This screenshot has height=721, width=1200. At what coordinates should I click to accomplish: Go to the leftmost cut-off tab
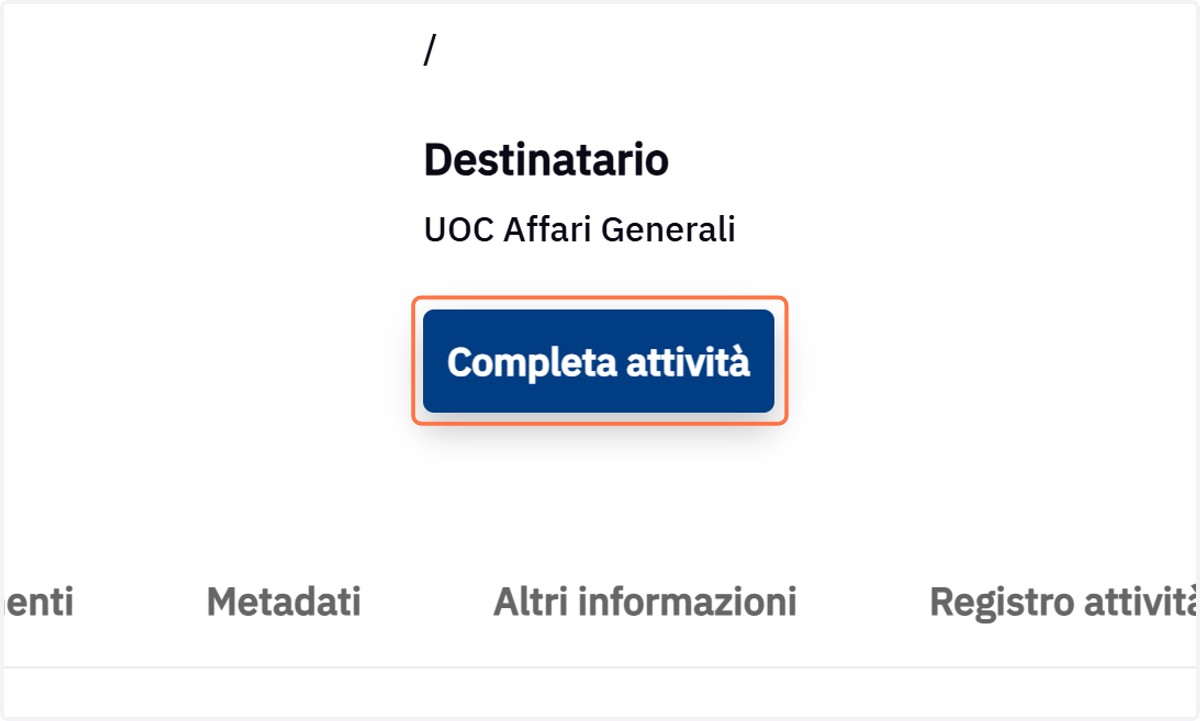coord(37,602)
